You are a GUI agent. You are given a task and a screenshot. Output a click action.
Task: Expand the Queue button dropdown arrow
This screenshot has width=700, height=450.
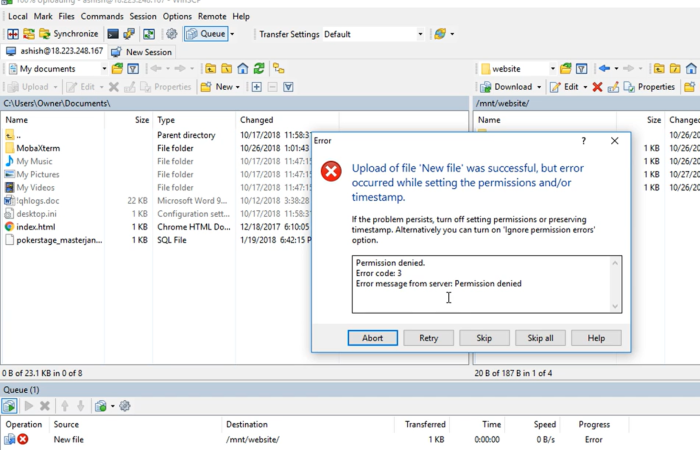(232, 34)
